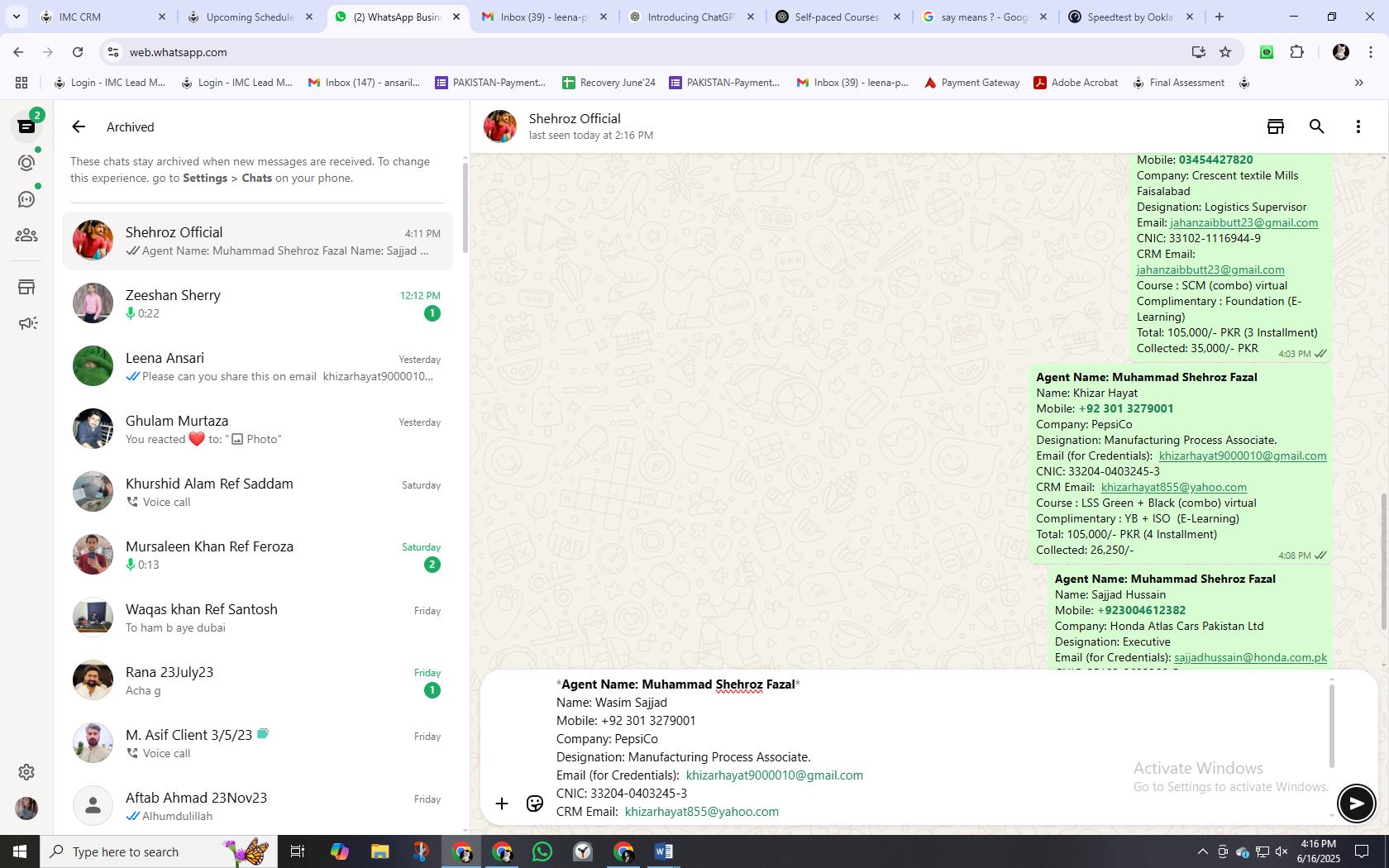The image size is (1389, 868).
Task: Open the Communities icon in WhatsApp sidebar
Action: (26, 236)
